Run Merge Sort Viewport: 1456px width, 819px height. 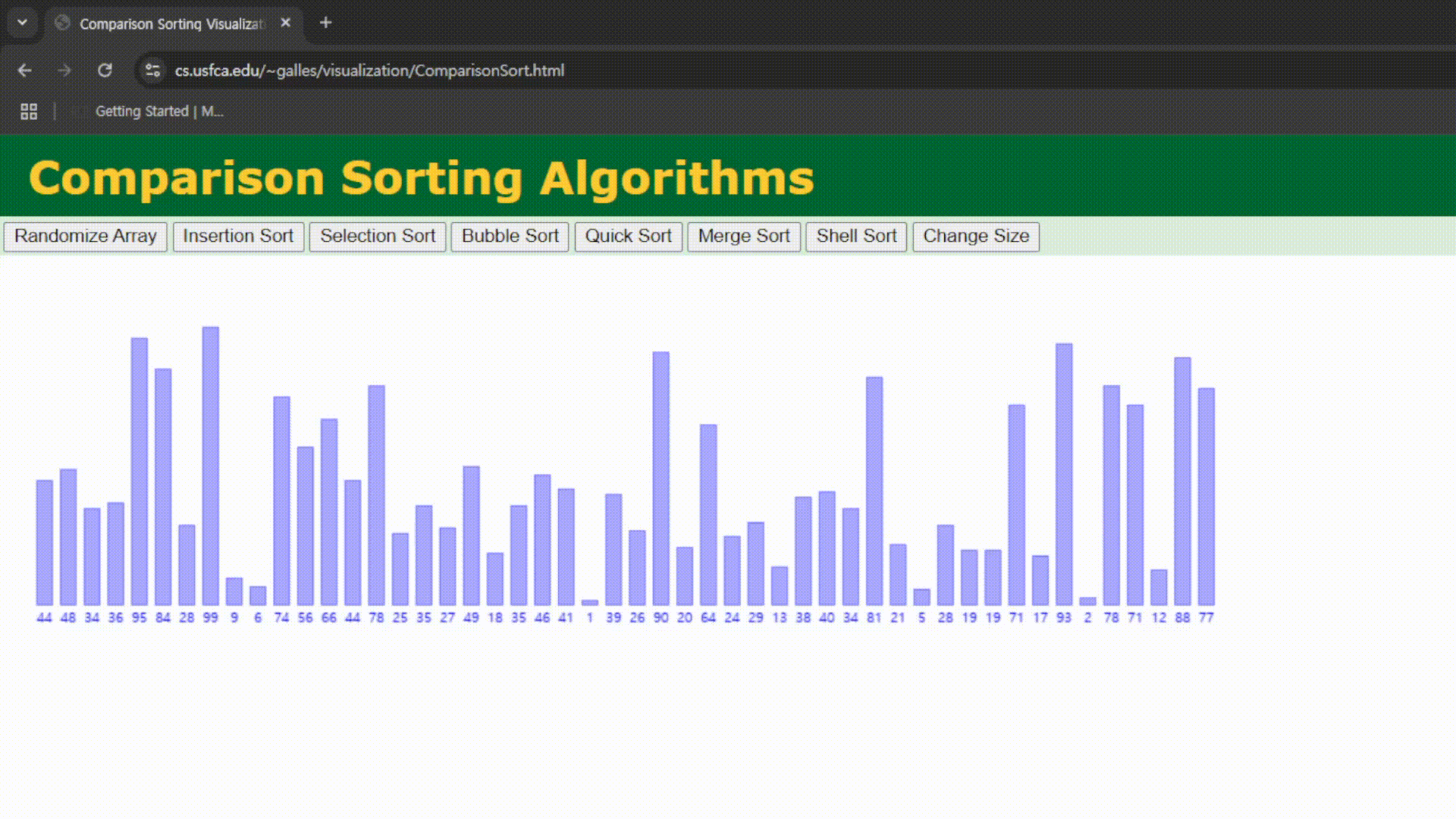743,236
